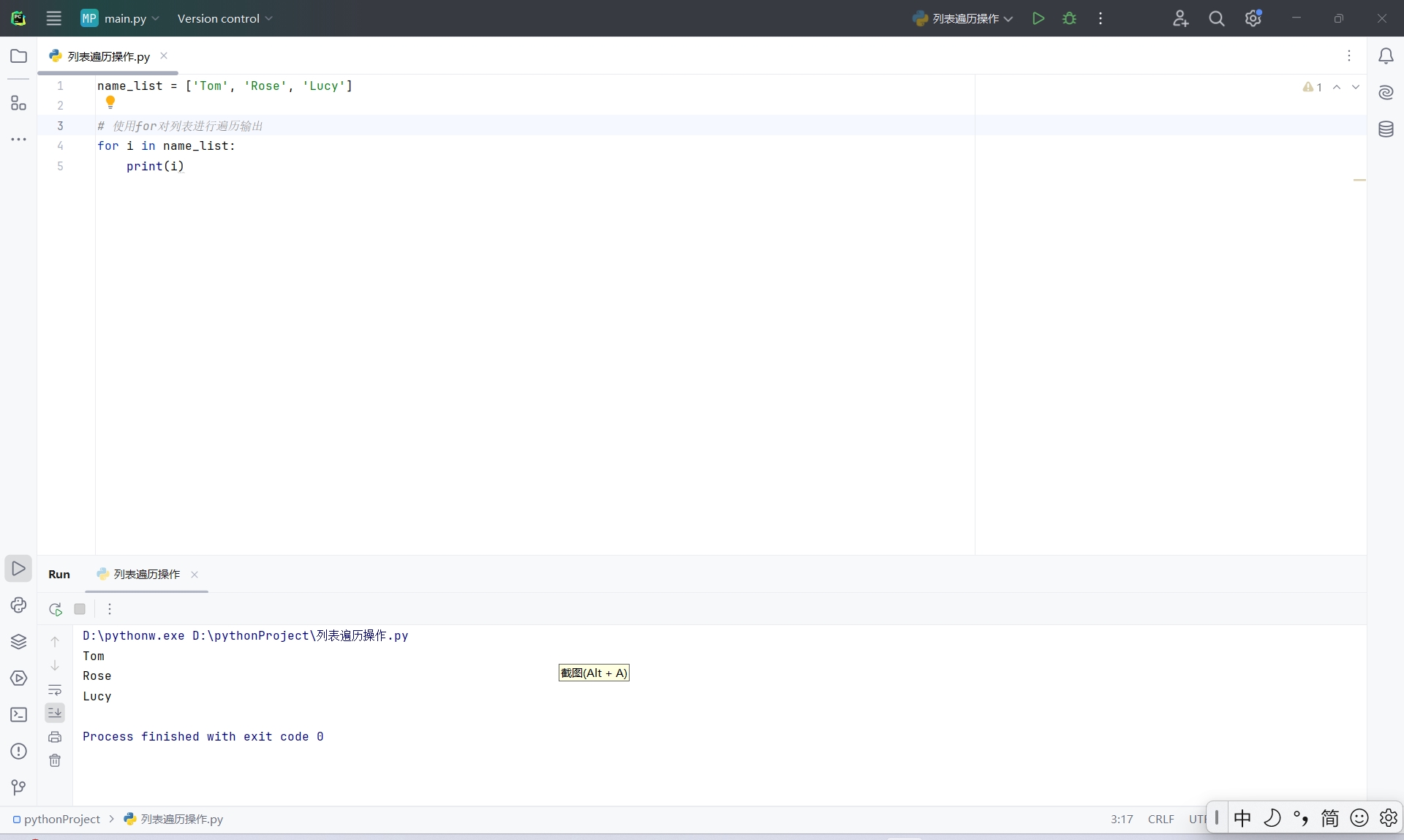Click CRLF line separator in status bar
The height and width of the screenshot is (840, 1404).
click(1160, 819)
